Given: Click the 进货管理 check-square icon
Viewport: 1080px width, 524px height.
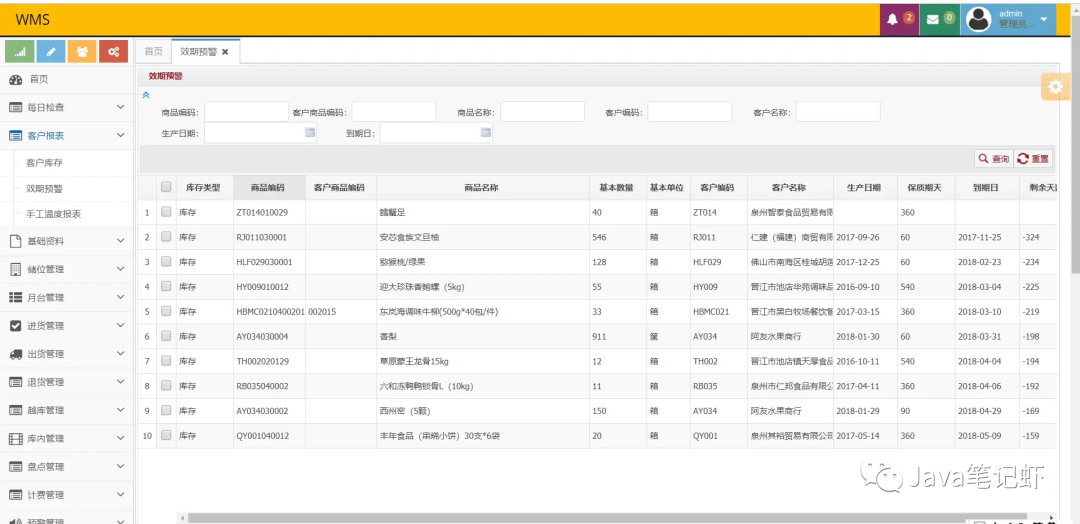Looking at the screenshot, I should click(x=15, y=326).
